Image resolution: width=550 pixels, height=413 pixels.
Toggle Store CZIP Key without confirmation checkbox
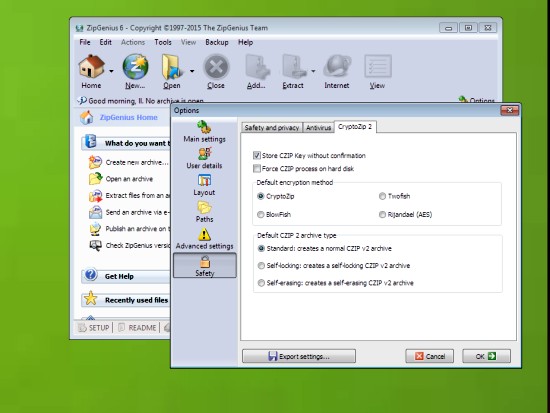click(x=257, y=155)
